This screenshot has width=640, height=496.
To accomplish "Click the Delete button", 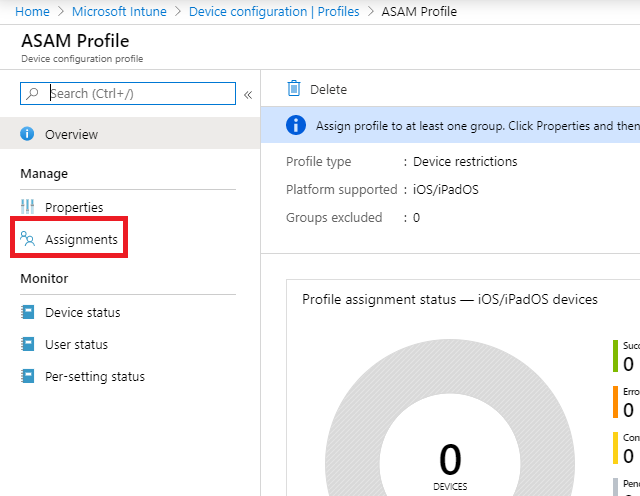I will coord(317,89).
